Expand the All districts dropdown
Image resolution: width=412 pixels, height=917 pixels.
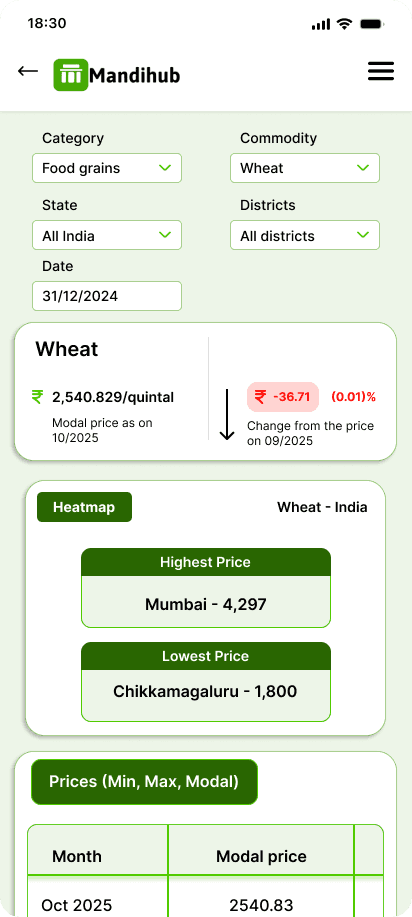pos(305,235)
